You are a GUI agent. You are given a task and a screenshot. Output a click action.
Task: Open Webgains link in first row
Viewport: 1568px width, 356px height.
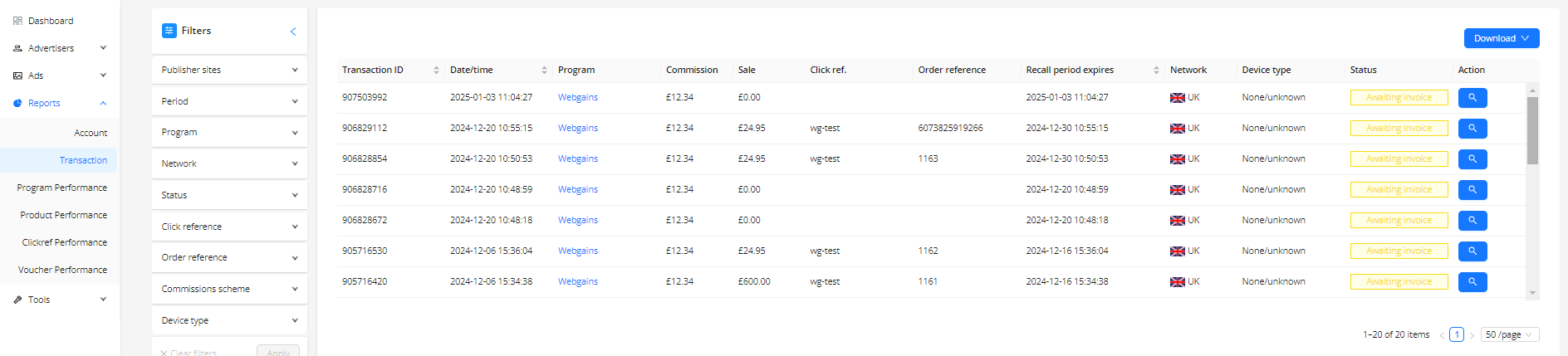pos(578,97)
